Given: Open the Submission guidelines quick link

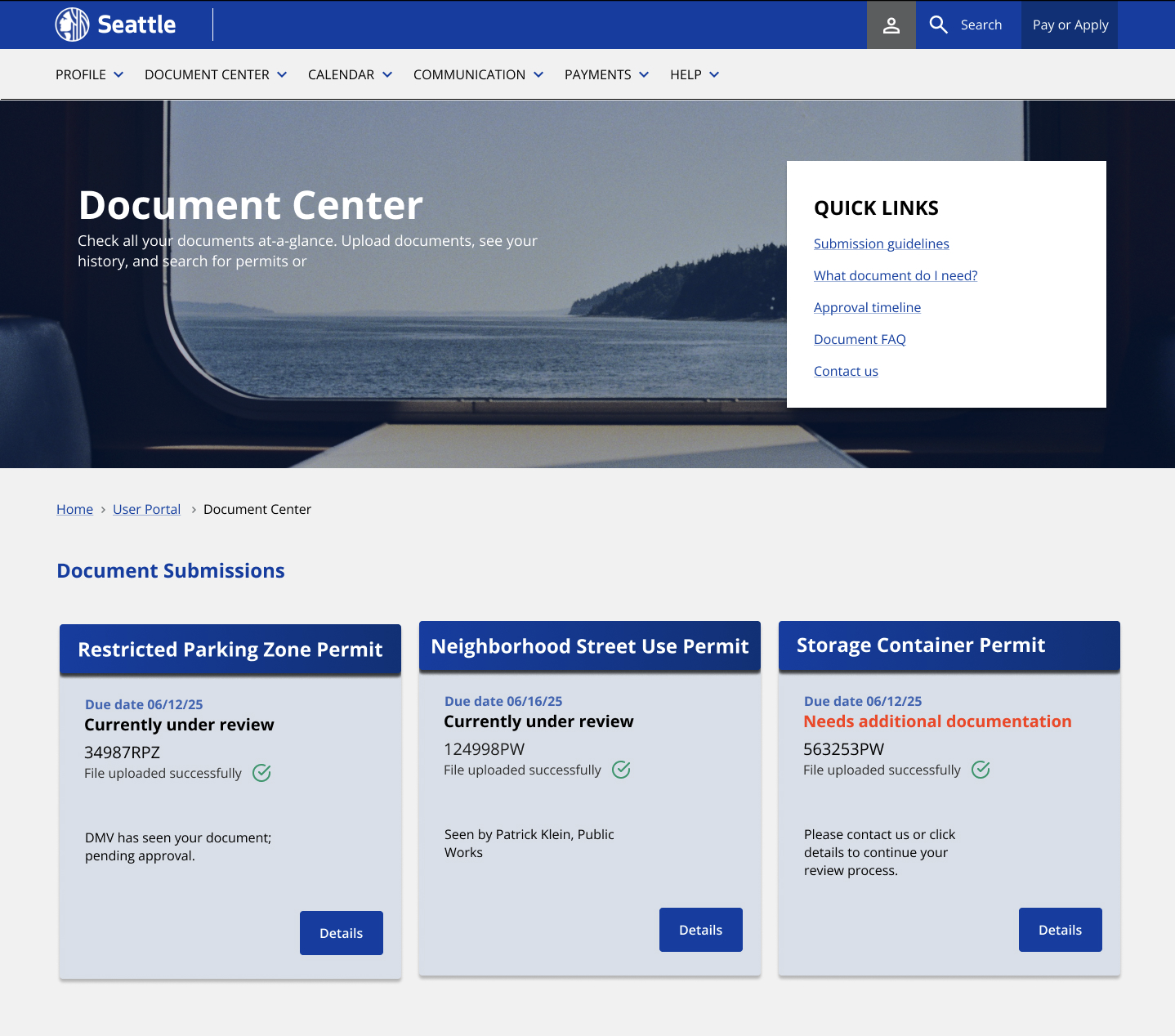Looking at the screenshot, I should [881, 243].
